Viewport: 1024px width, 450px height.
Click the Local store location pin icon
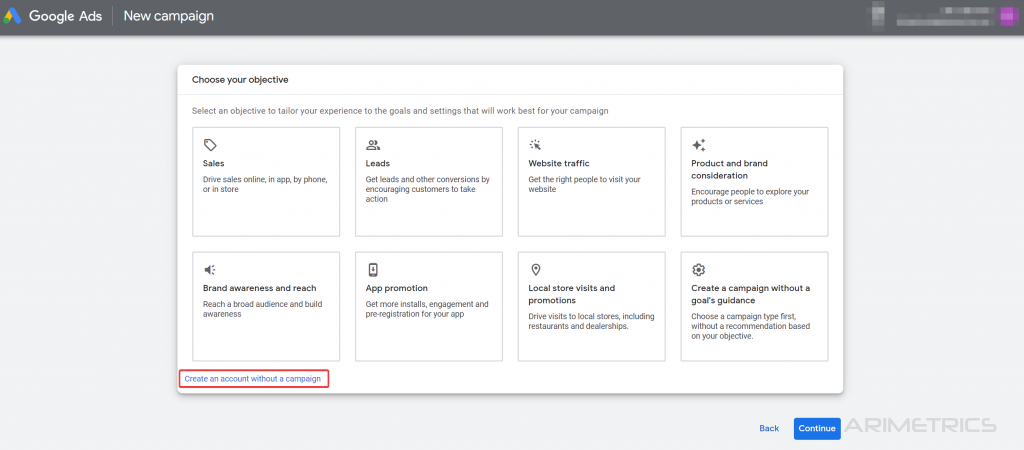(x=536, y=270)
